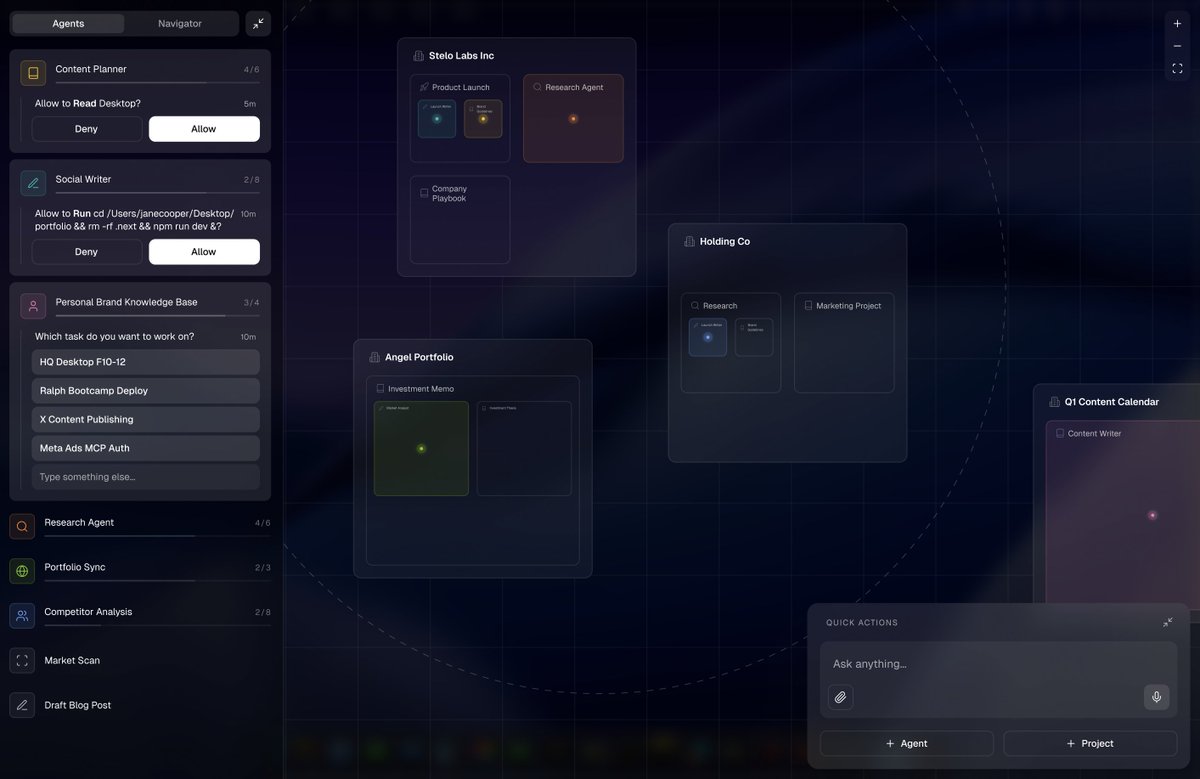Open Content Writer card in Q1 Calendar
This screenshot has width=1200, height=779.
[x=1123, y=514]
